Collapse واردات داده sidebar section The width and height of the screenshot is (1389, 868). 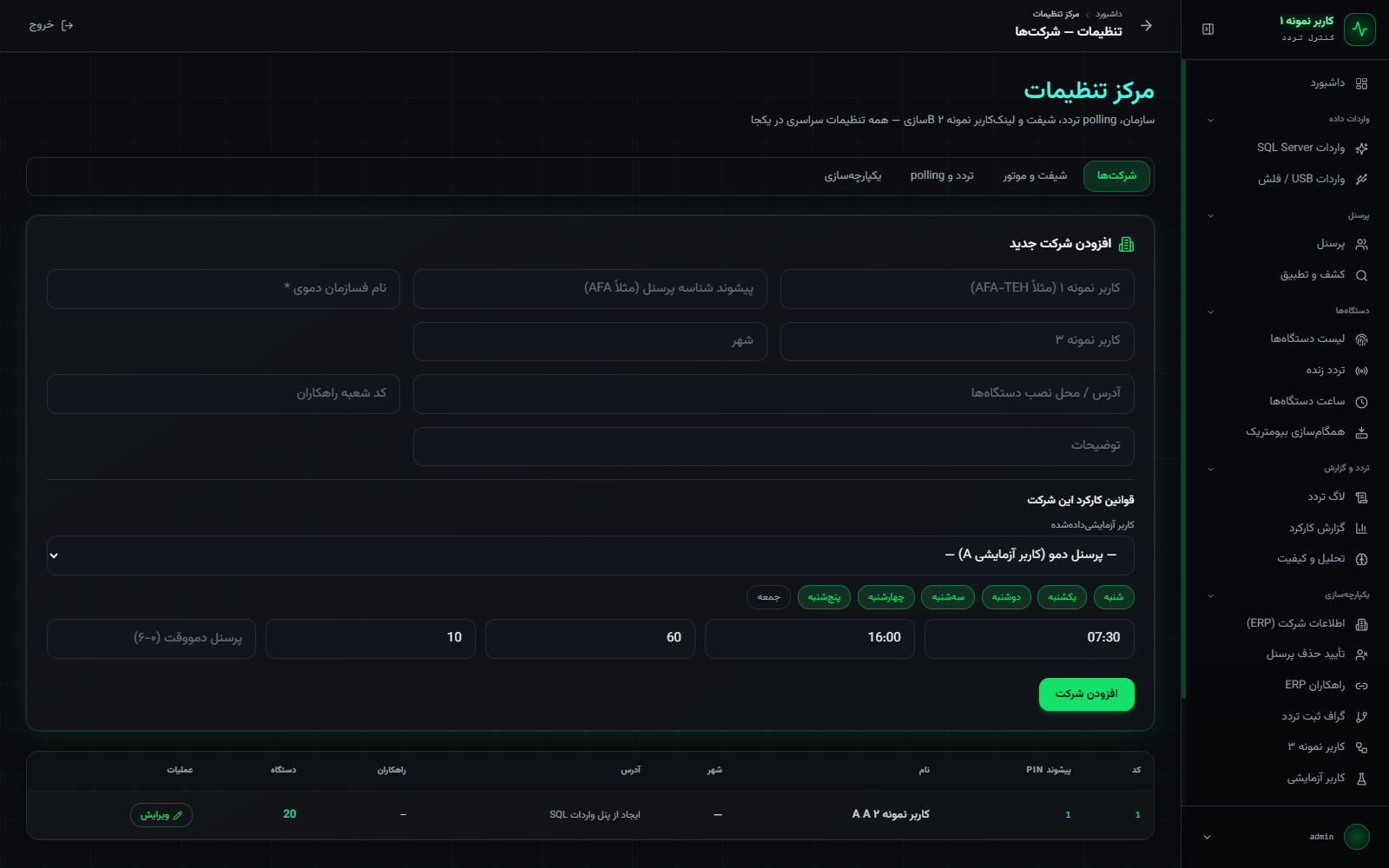(1210, 120)
